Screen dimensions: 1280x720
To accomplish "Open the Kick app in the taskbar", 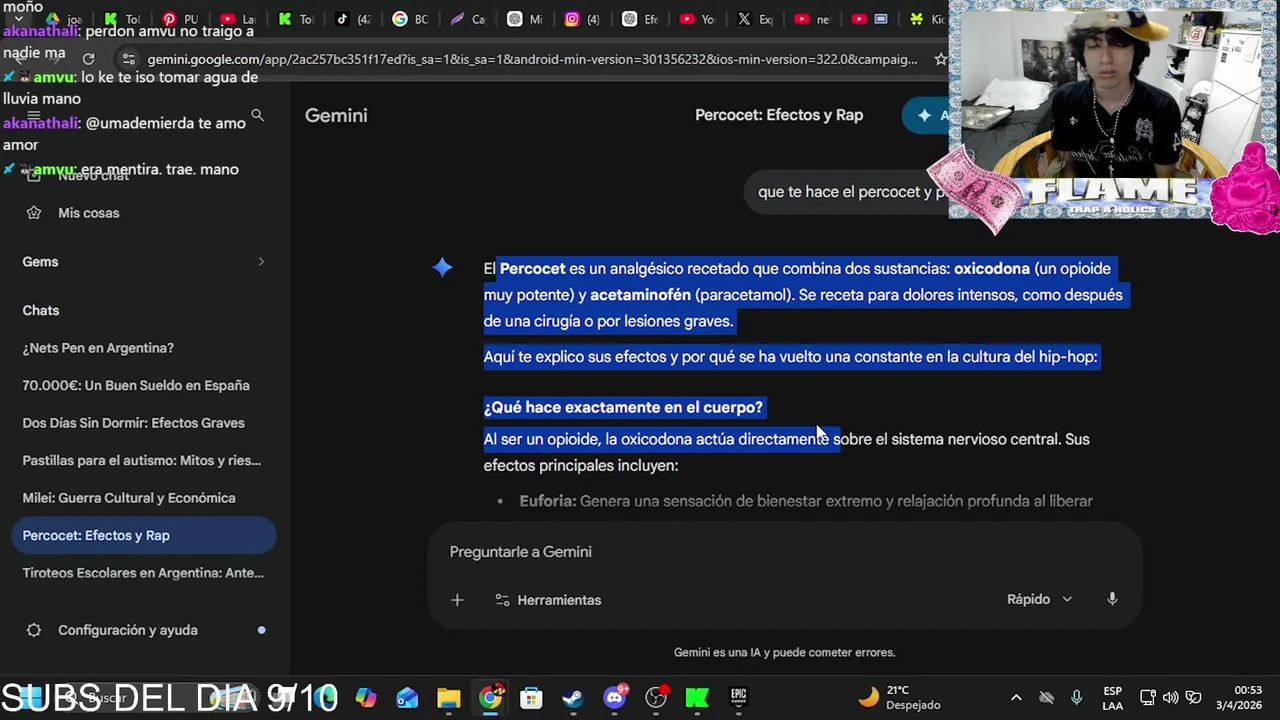I will click(697, 698).
